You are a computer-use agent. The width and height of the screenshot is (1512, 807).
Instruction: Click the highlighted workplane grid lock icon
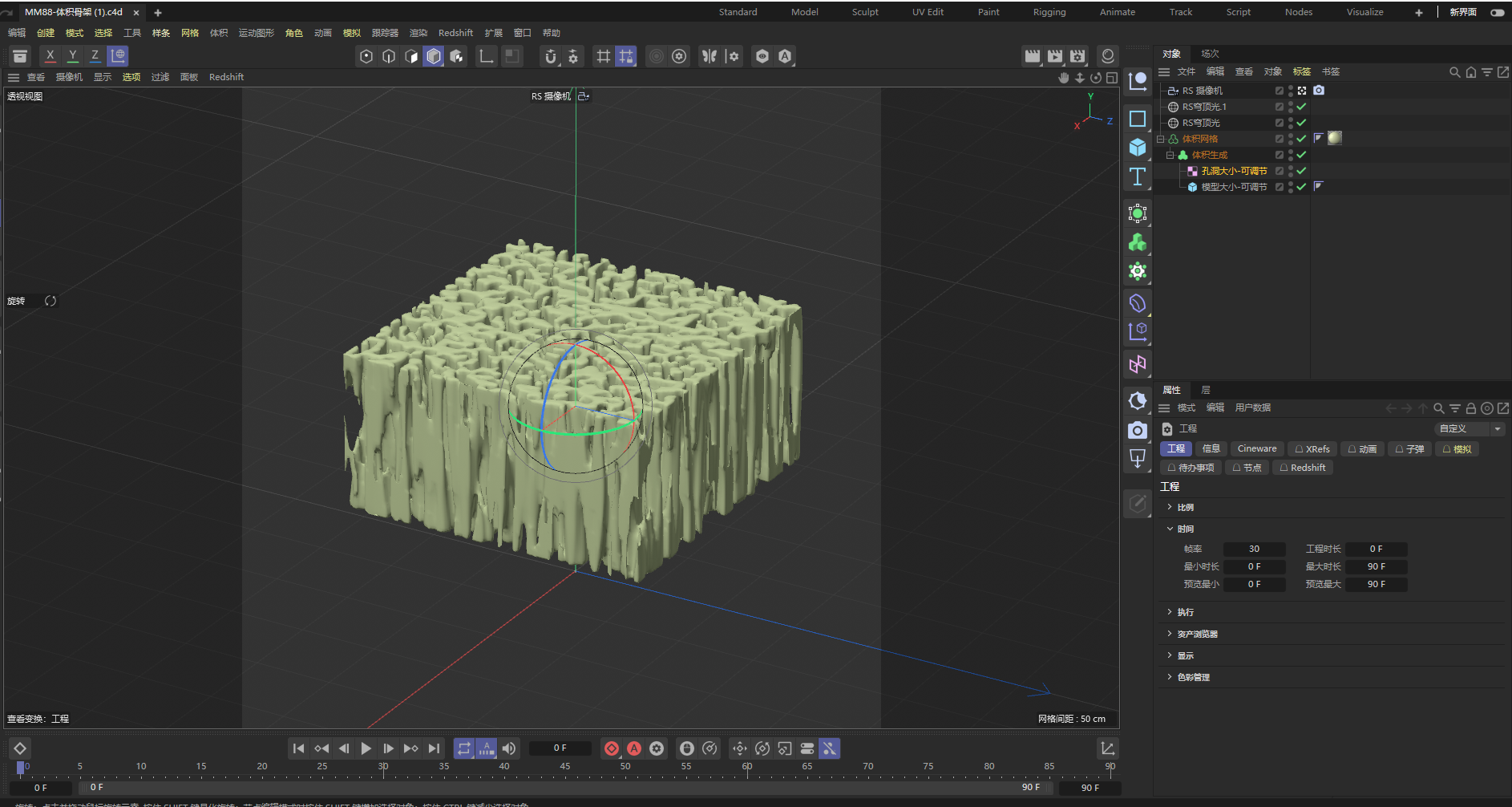(626, 56)
